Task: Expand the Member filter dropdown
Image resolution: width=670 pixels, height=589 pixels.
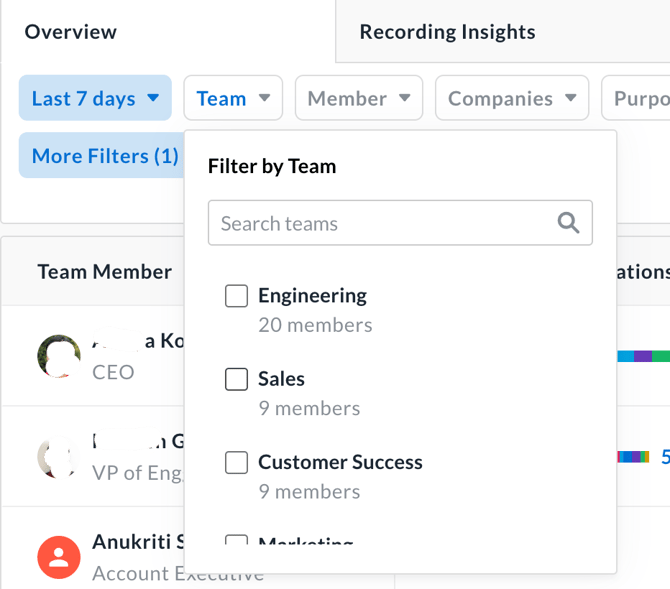Action: tap(359, 98)
